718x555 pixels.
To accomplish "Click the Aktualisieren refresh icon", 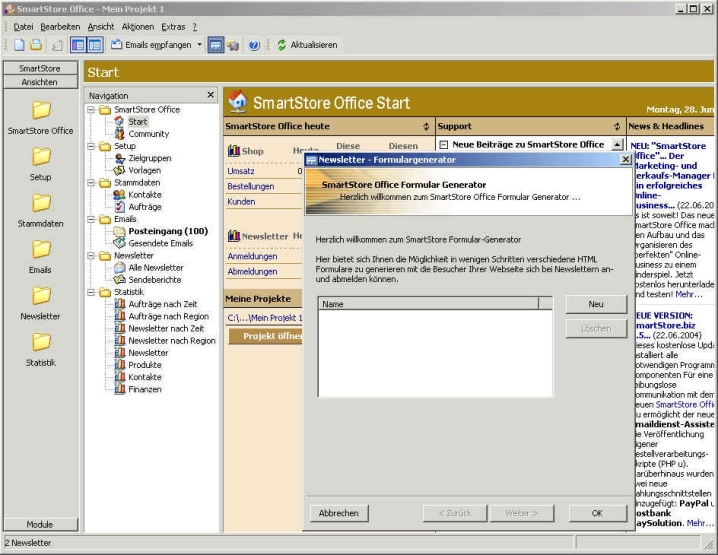I will tap(281, 45).
